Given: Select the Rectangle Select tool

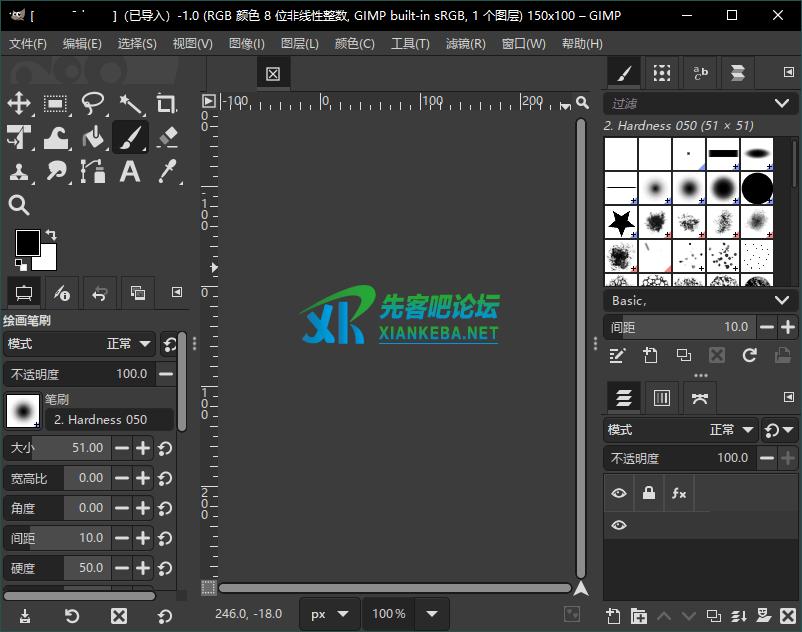Looking at the screenshot, I should pyautogui.click(x=56, y=103).
